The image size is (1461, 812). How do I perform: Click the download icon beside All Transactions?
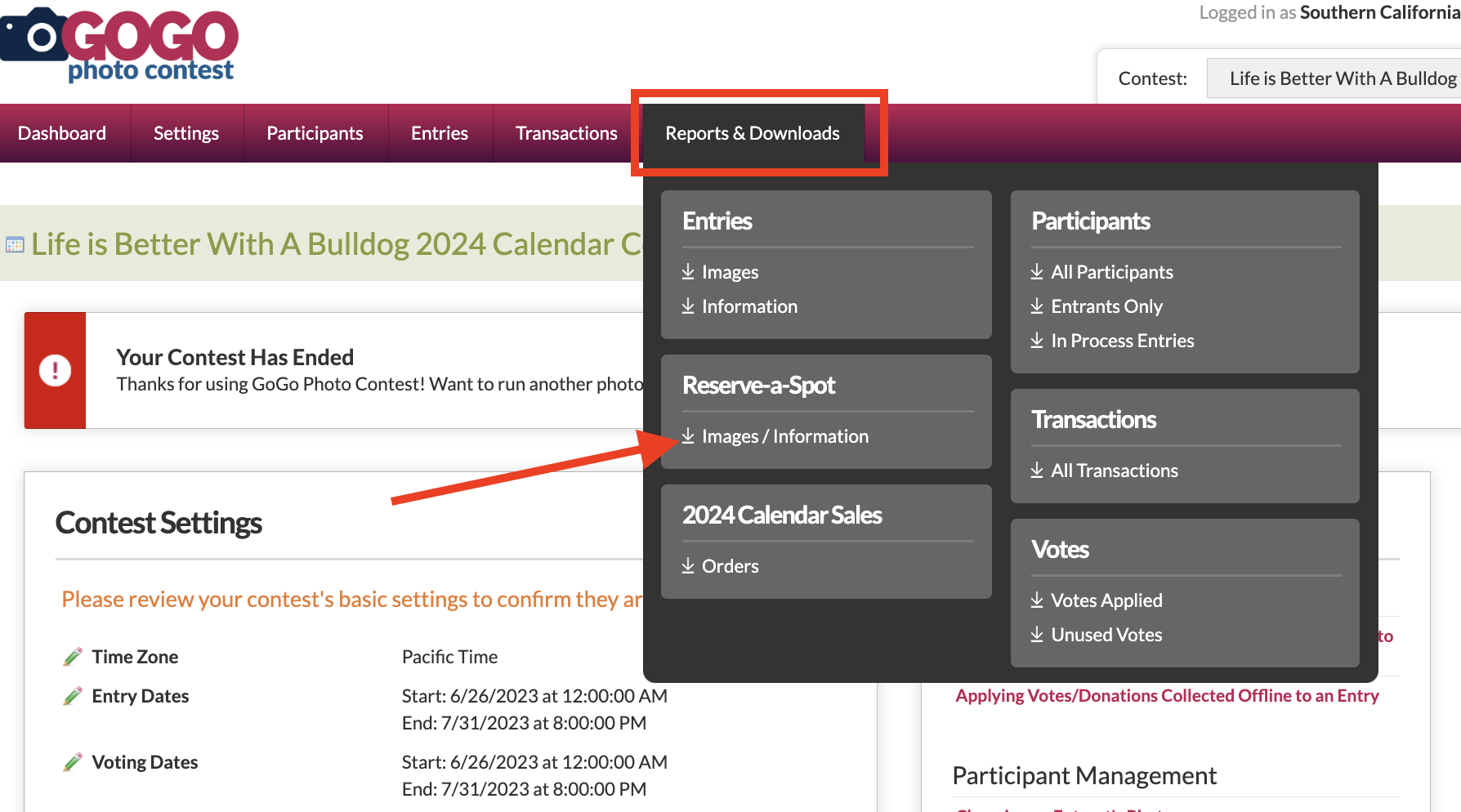(1037, 470)
